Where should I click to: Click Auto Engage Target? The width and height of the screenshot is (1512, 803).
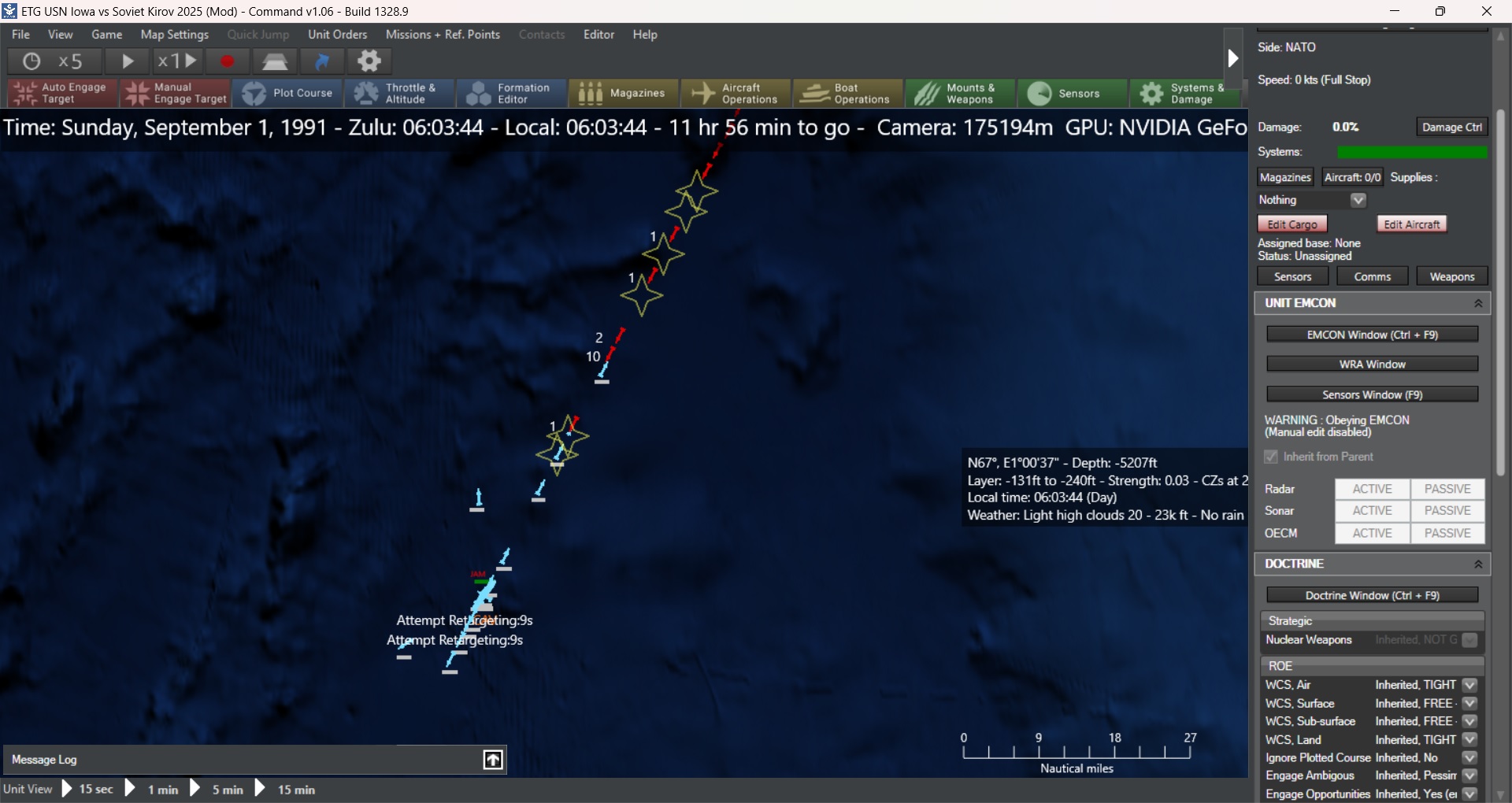point(62,93)
